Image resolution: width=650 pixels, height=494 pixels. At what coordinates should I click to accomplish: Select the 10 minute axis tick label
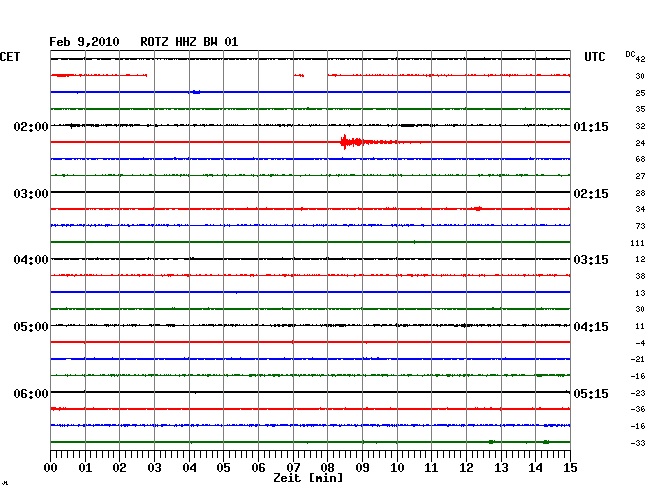point(397,468)
